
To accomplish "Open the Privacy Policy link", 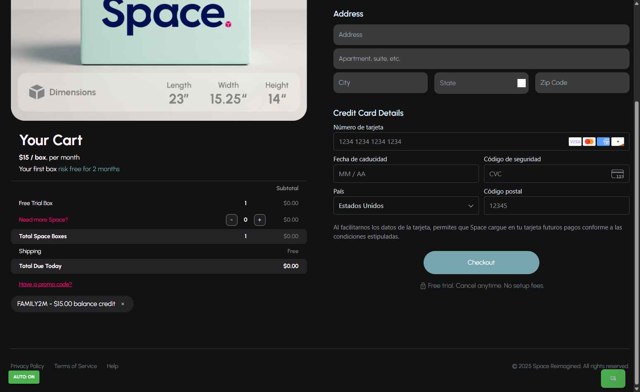I will (x=27, y=366).
